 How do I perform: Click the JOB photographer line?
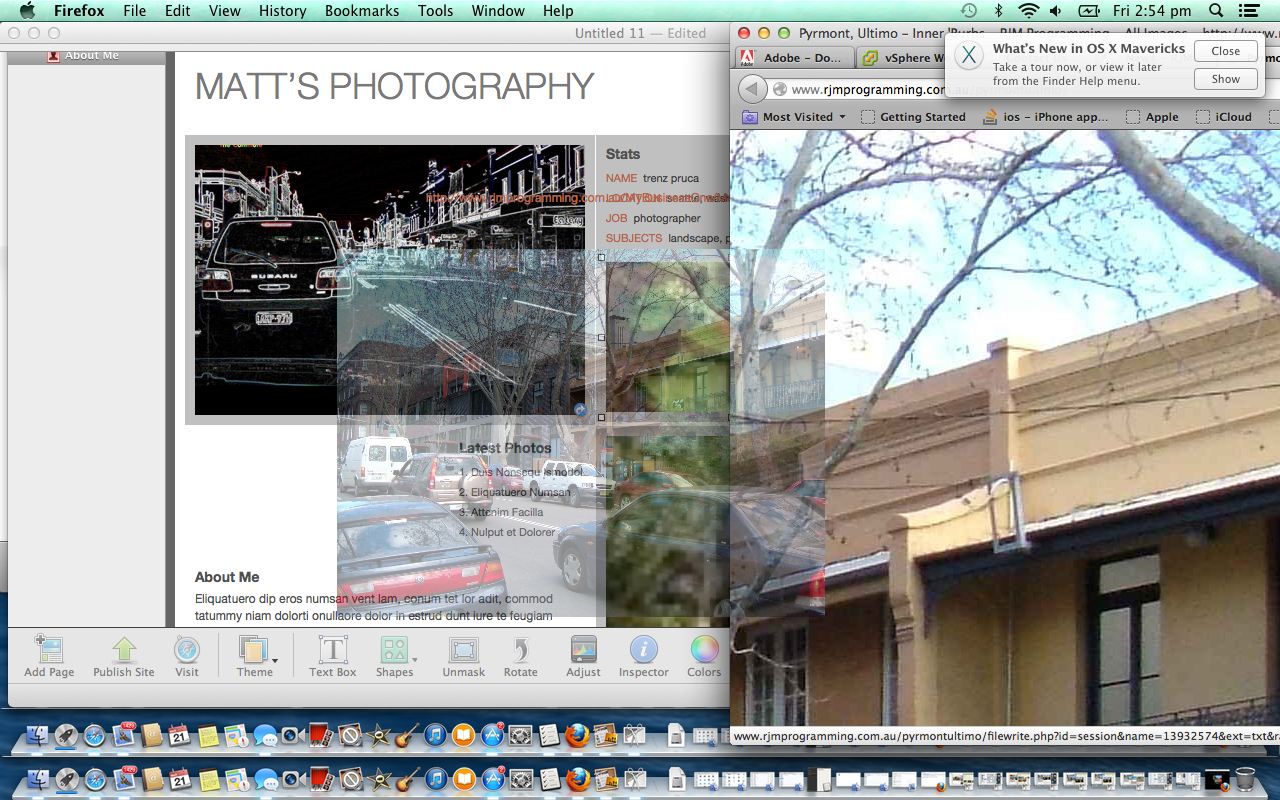pyautogui.click(x=653, y=218)
